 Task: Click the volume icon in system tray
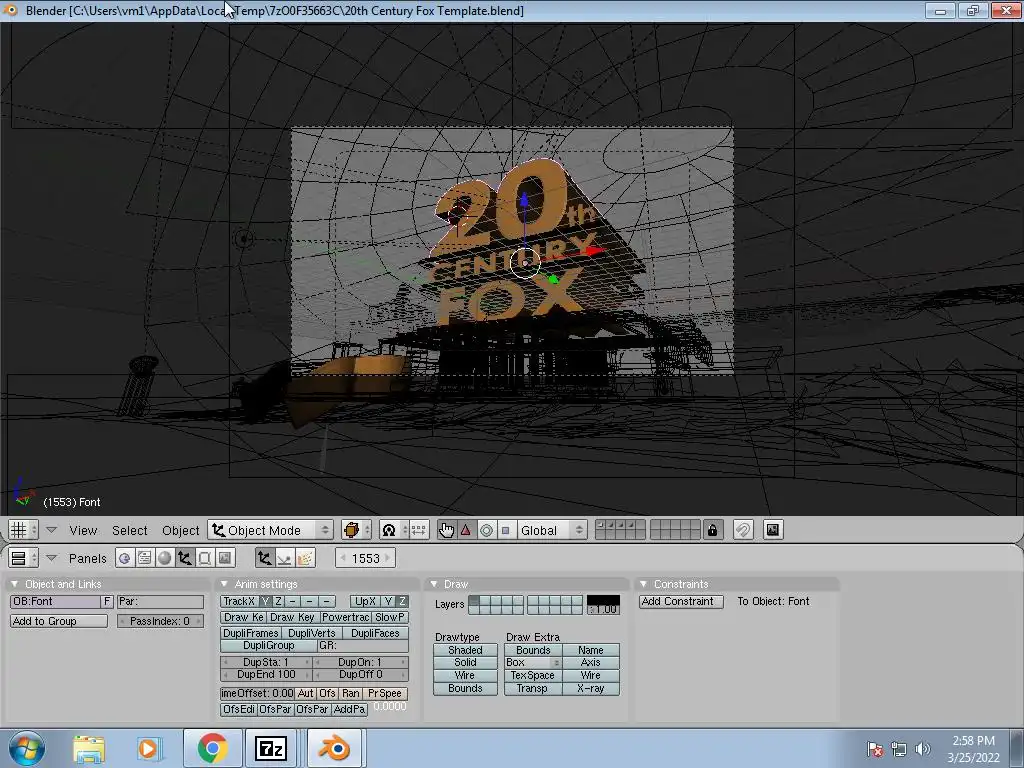pyautogui.click(x=922, y=748)
